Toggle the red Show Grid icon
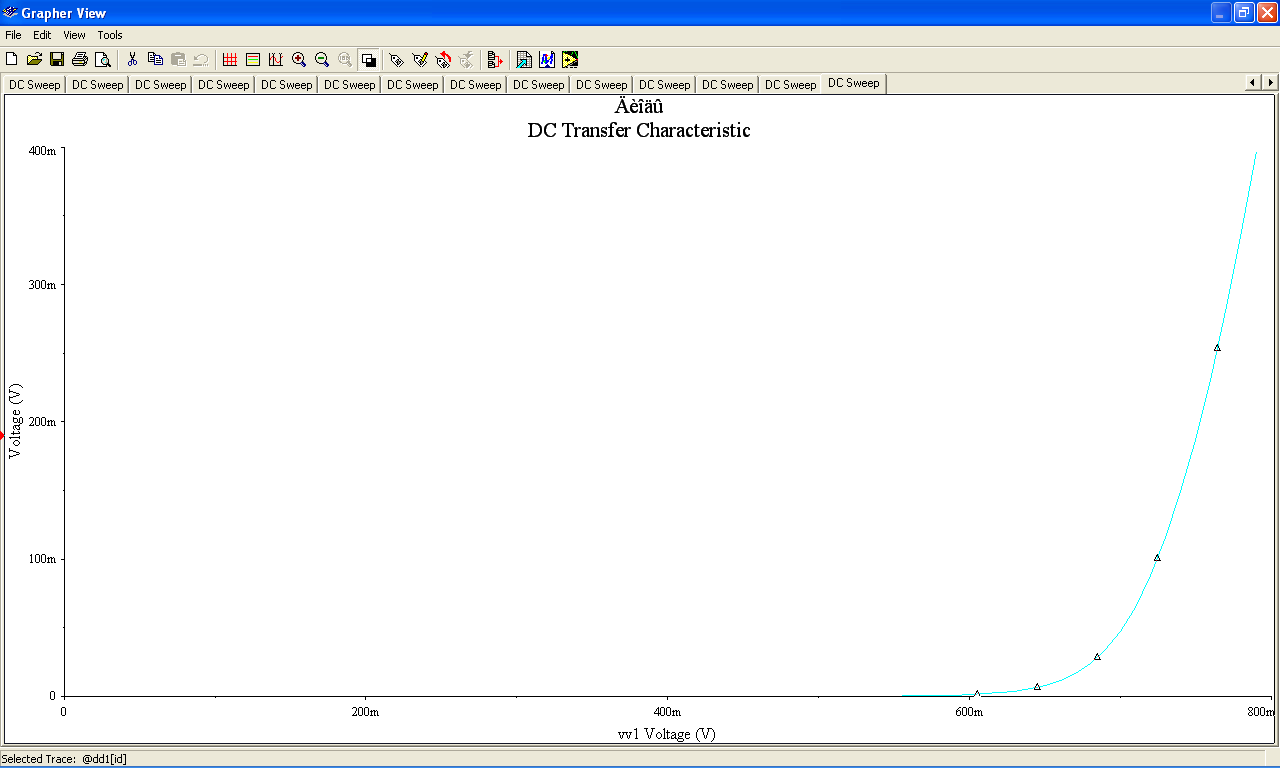This screenshot has width=1280, height=768. coord(230,60)
